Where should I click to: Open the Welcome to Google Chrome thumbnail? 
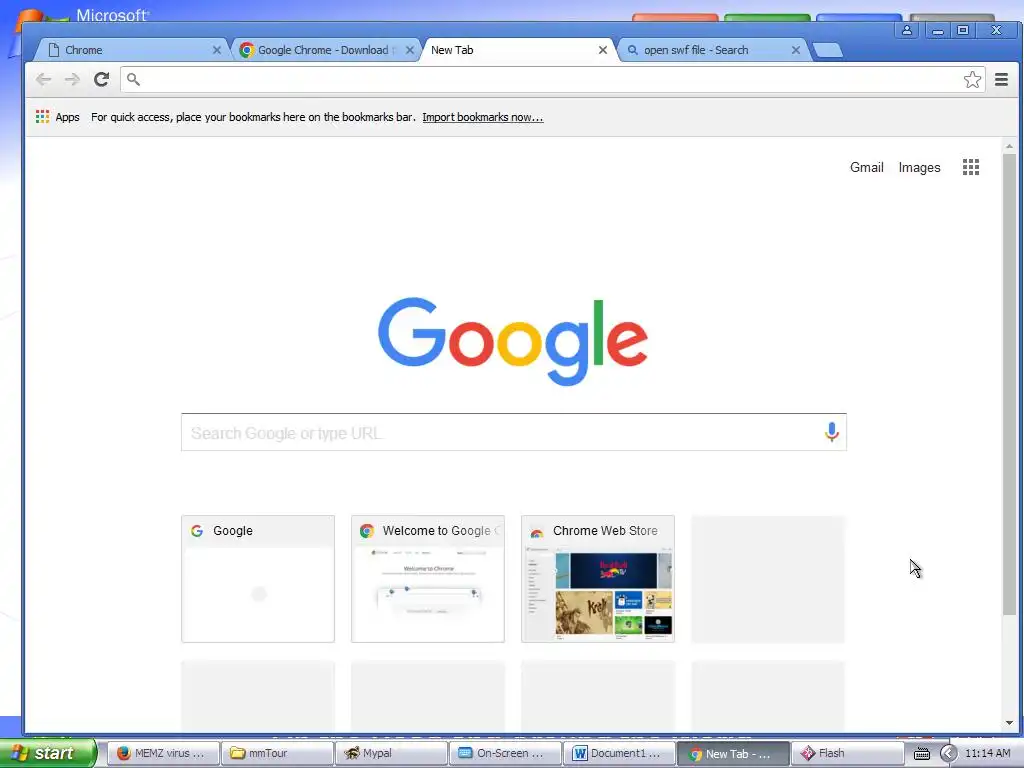(x=428, y=579)
